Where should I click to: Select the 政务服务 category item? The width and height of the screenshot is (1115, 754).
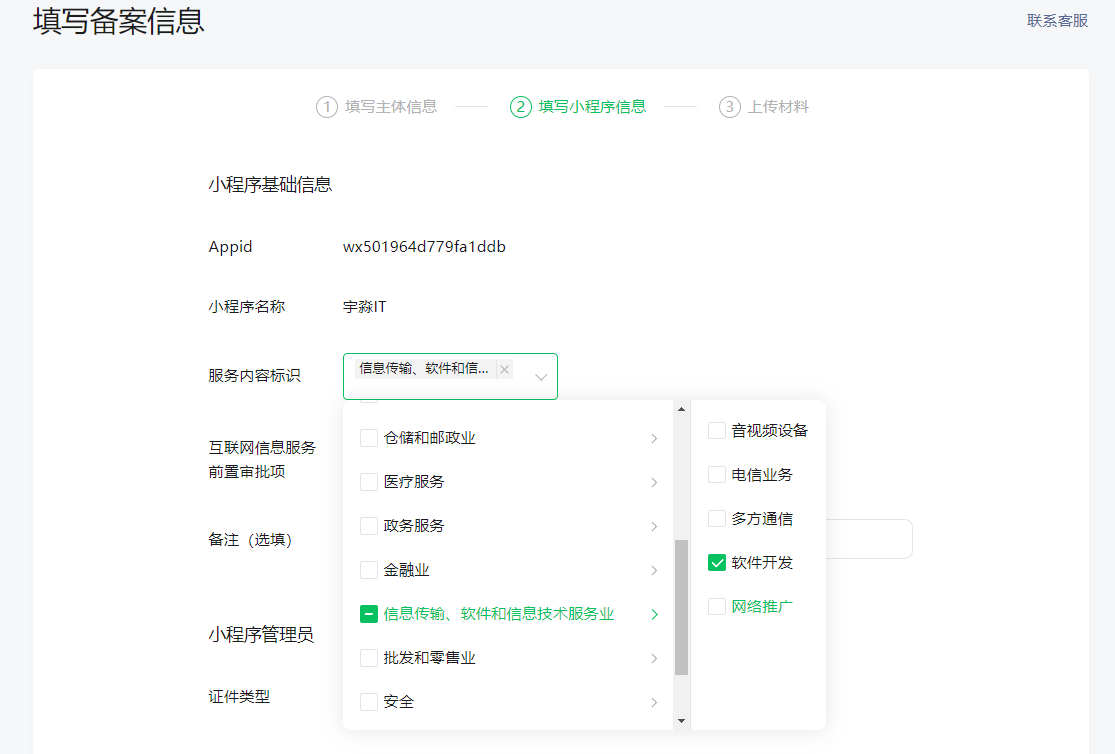414,526
